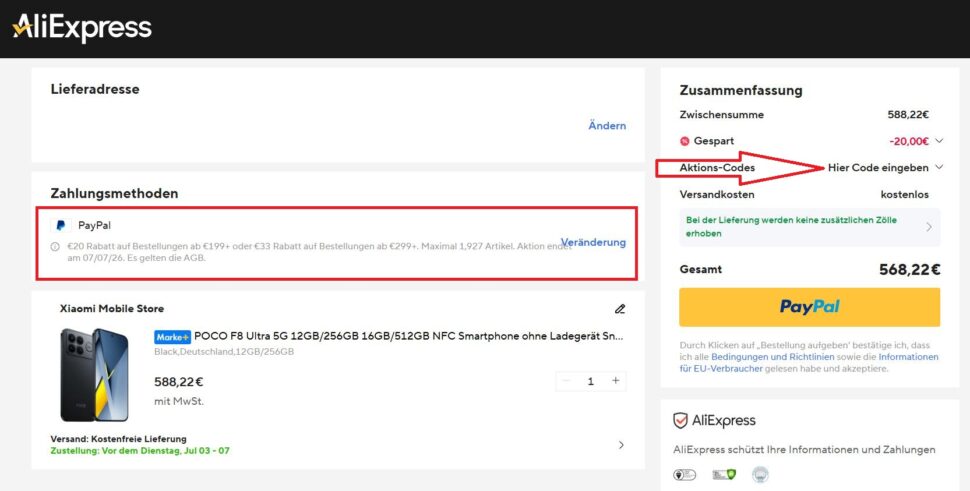Click the green shield security badge
The height and width of the screenshot is (491, 970).
click(724, 475)
